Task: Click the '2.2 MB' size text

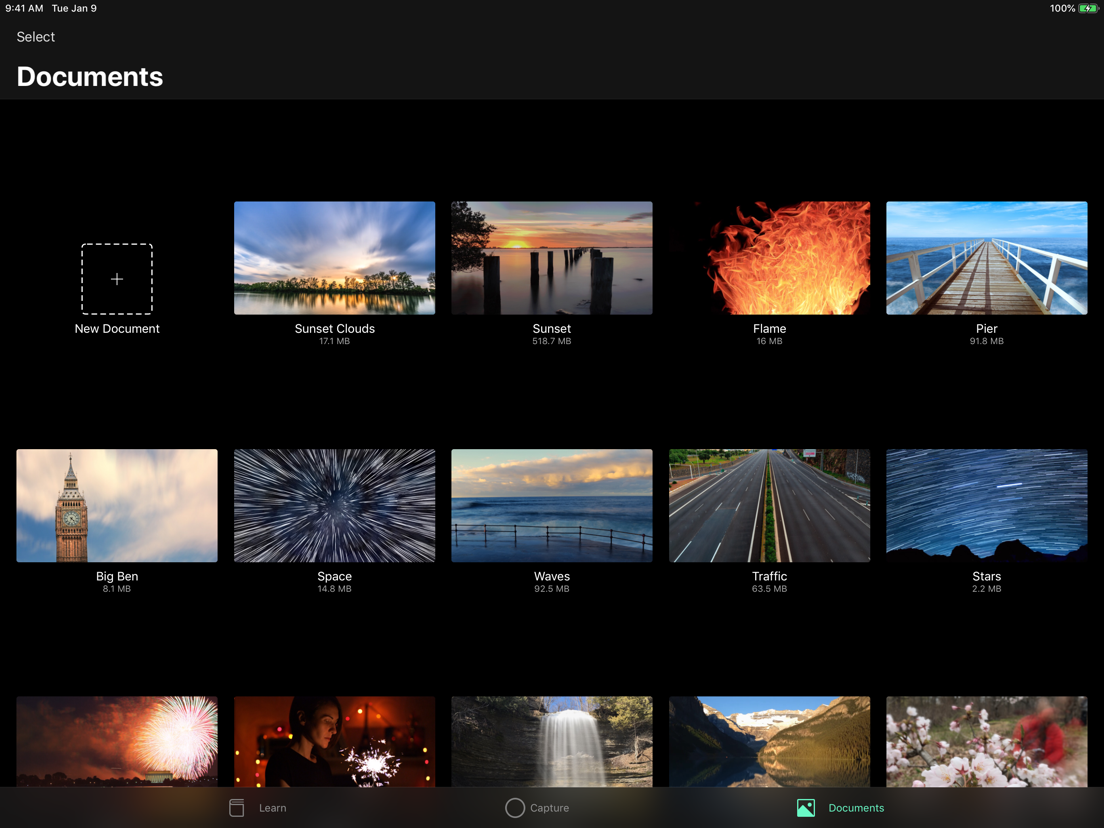Action: (986, 589)
